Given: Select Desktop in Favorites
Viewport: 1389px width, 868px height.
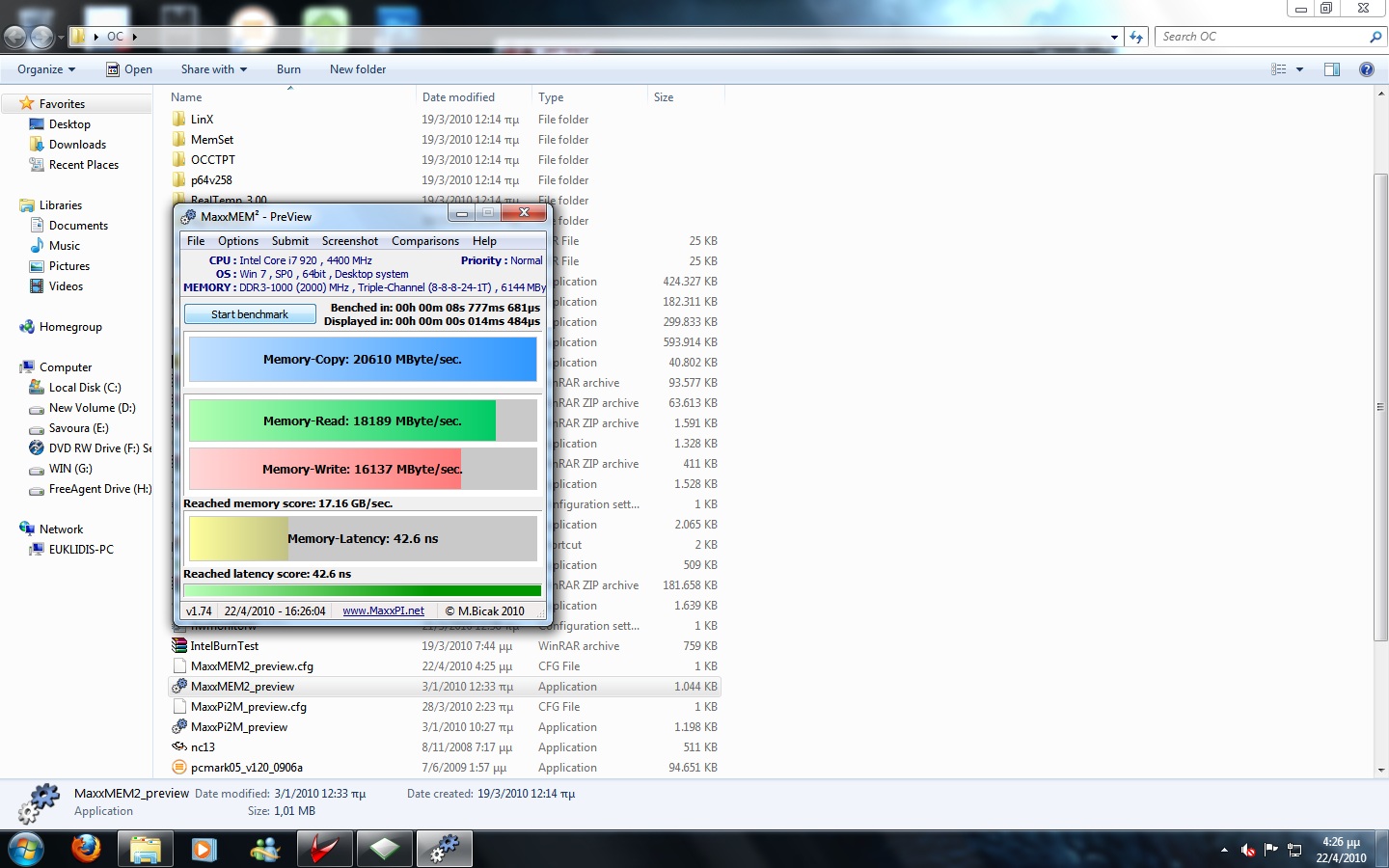Looking at the screenshot, I should pos(69,124).
